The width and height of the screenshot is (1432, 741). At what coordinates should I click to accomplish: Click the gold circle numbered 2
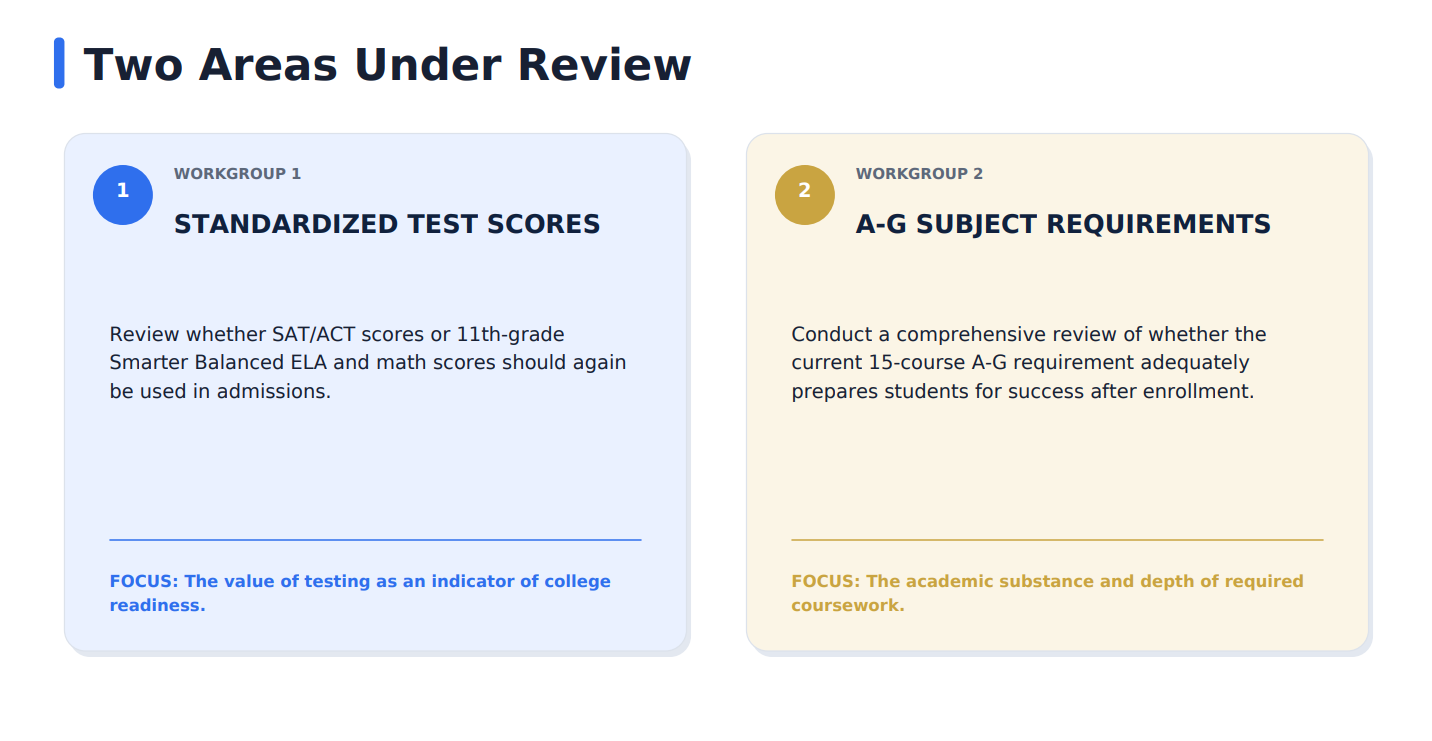tap(805, 195)
